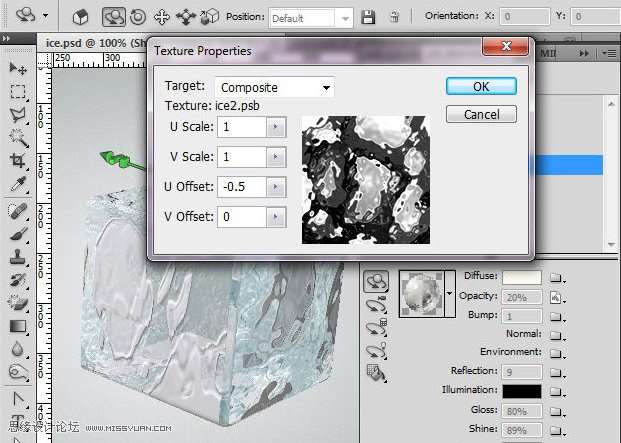Image resolution: width=621 pixels, height=443 pixels.
Task: Click the 3D Pan camera icon
Action: tap(162, 17)
